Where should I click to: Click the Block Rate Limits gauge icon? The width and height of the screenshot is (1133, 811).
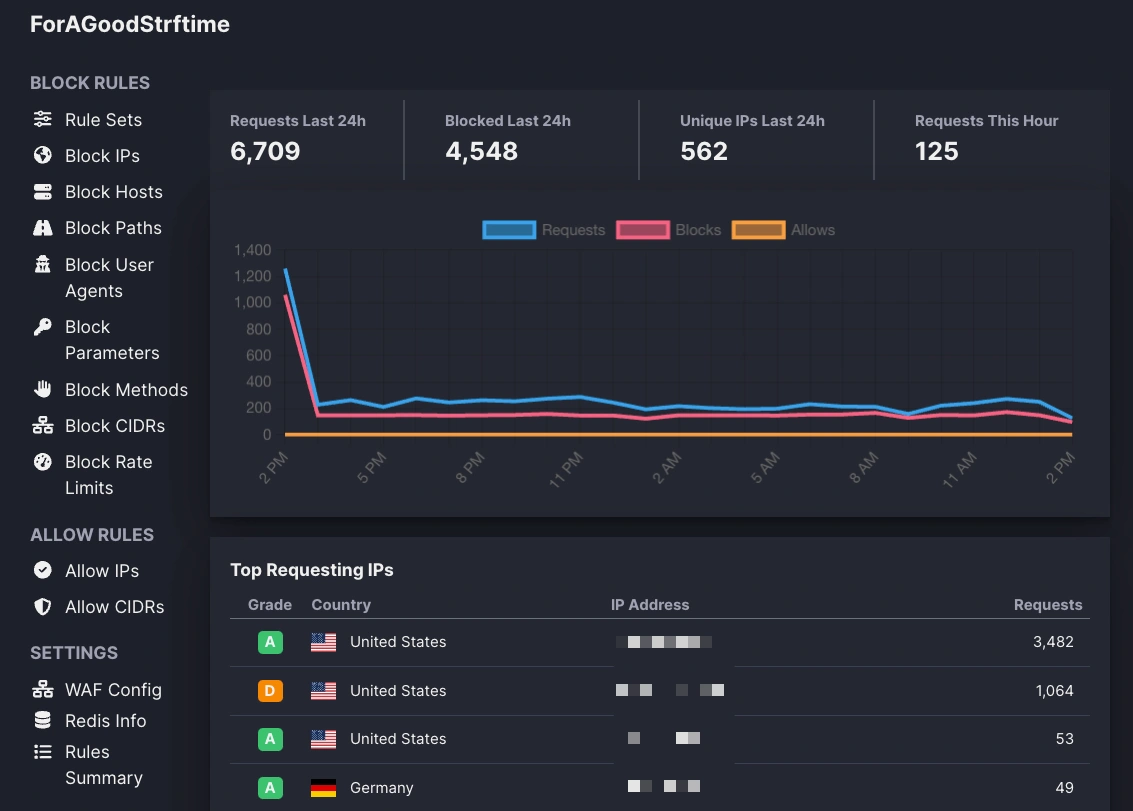pyautogui.click(x=43, y=462)
